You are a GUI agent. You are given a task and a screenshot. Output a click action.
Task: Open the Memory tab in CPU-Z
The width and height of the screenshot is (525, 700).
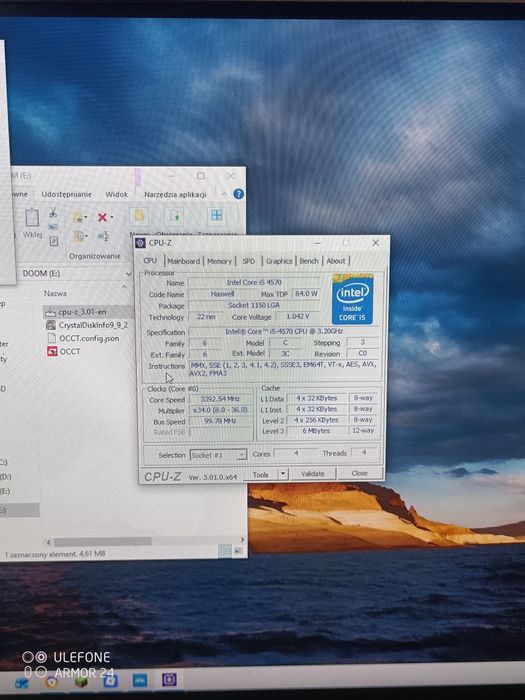pos(219,261)
